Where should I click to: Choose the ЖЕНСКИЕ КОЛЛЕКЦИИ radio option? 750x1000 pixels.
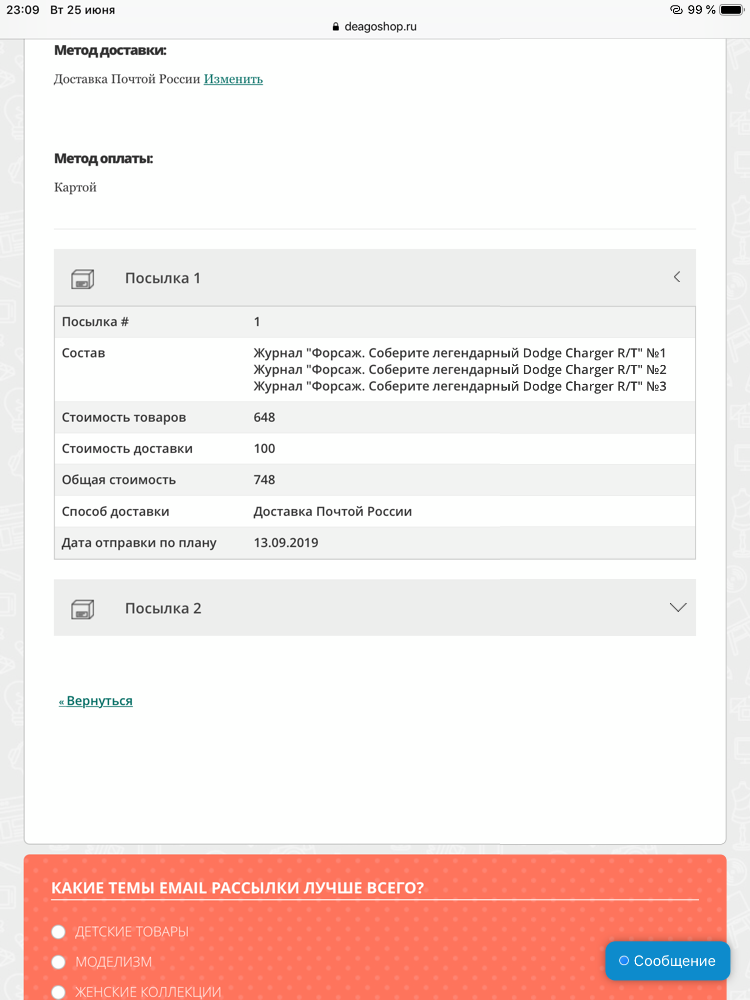pos(59,992)
